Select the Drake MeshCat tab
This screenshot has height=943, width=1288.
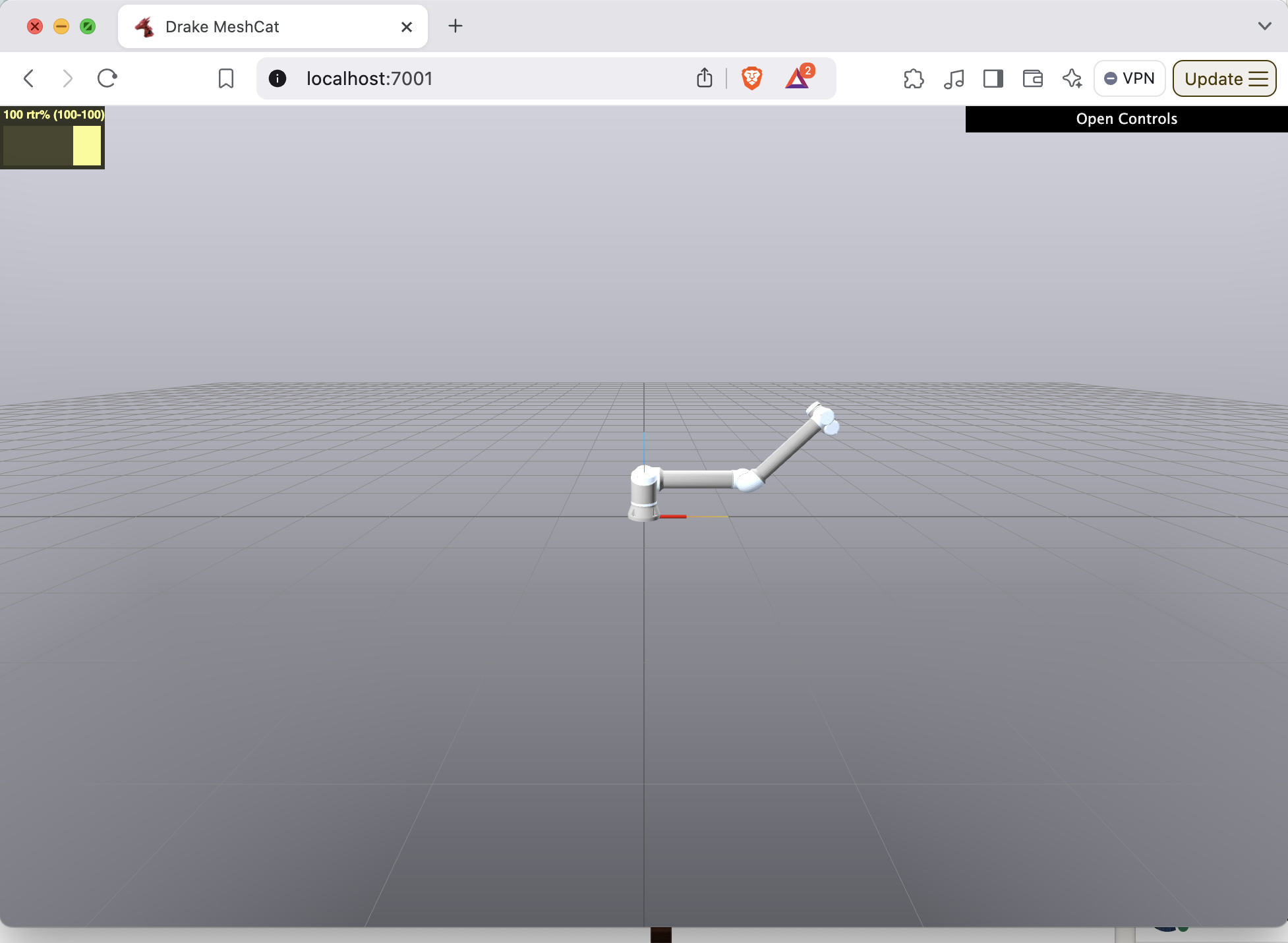pos(222,26)
